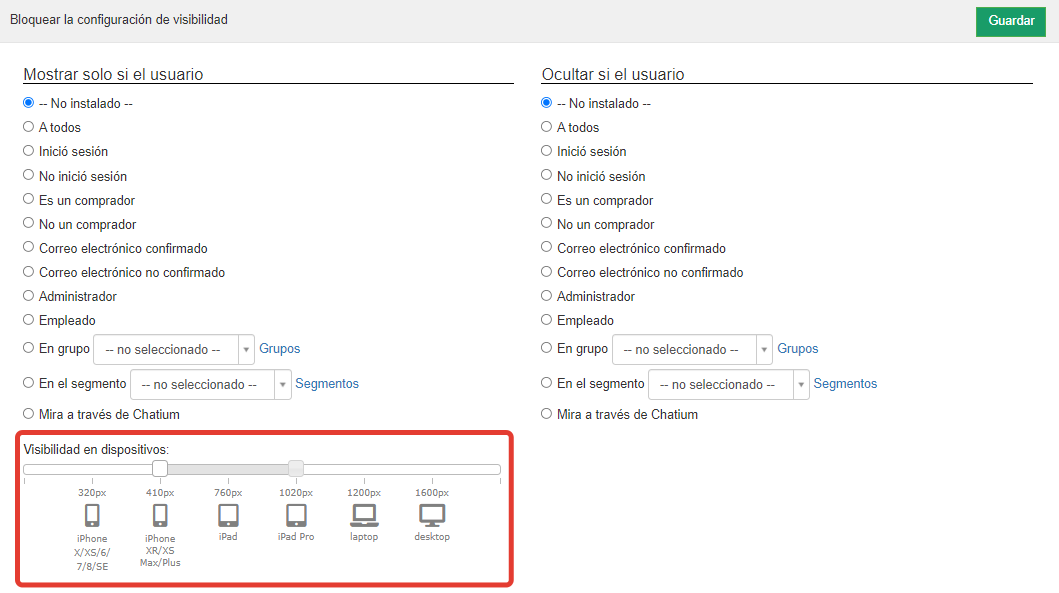Screen dimensions: 1059x593
Task: Select 'Correo electrónico no confirmado' under Ocultar si
Action: pos(546,272)
